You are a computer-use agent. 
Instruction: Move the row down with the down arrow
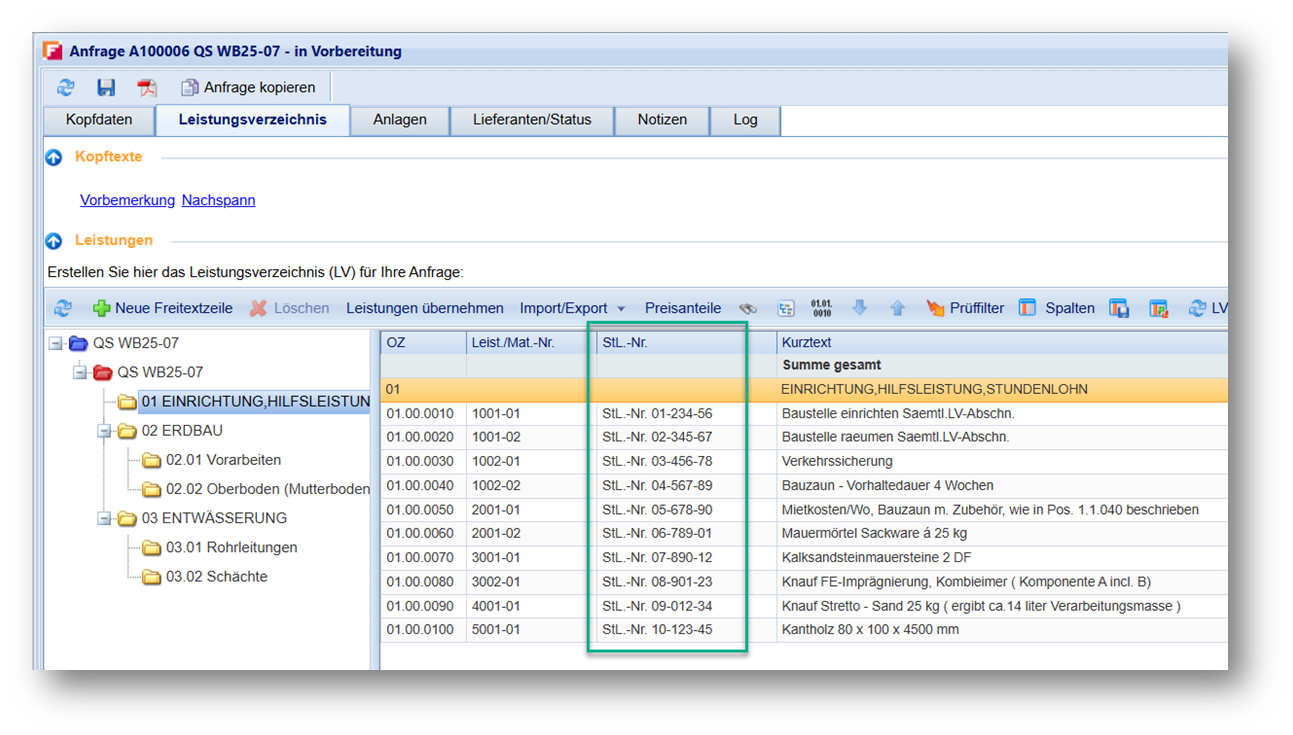(x=860, y=308)
